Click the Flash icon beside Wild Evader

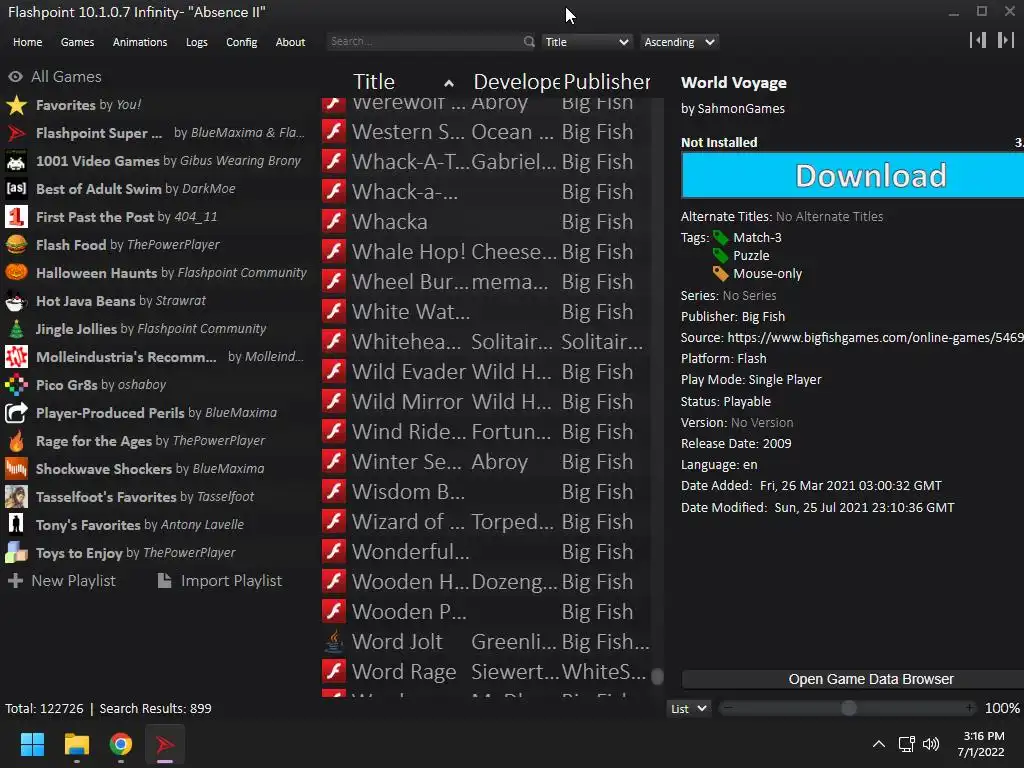click(x=334, y=372)
